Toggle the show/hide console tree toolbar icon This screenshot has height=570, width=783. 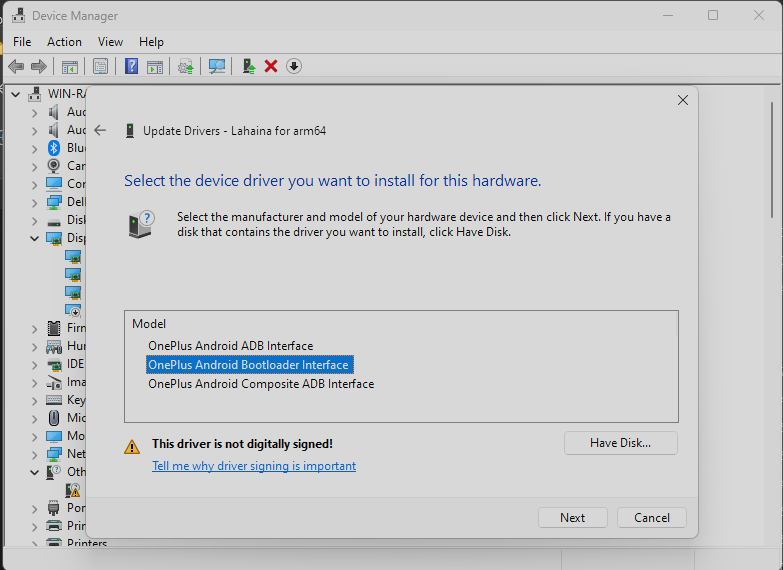click(70, 66)
